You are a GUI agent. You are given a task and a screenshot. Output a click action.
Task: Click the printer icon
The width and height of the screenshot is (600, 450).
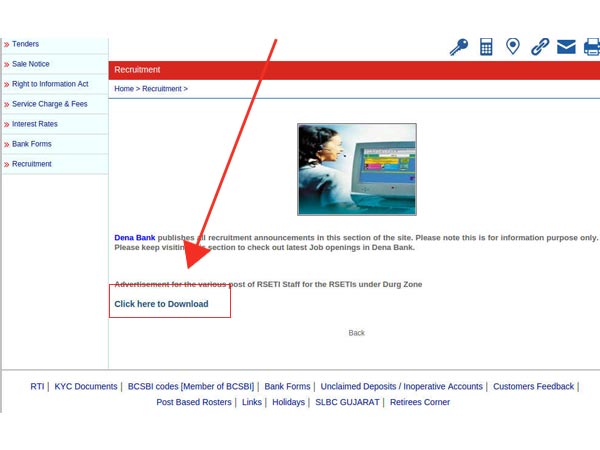pyautogui.click(x=592, y=47)
